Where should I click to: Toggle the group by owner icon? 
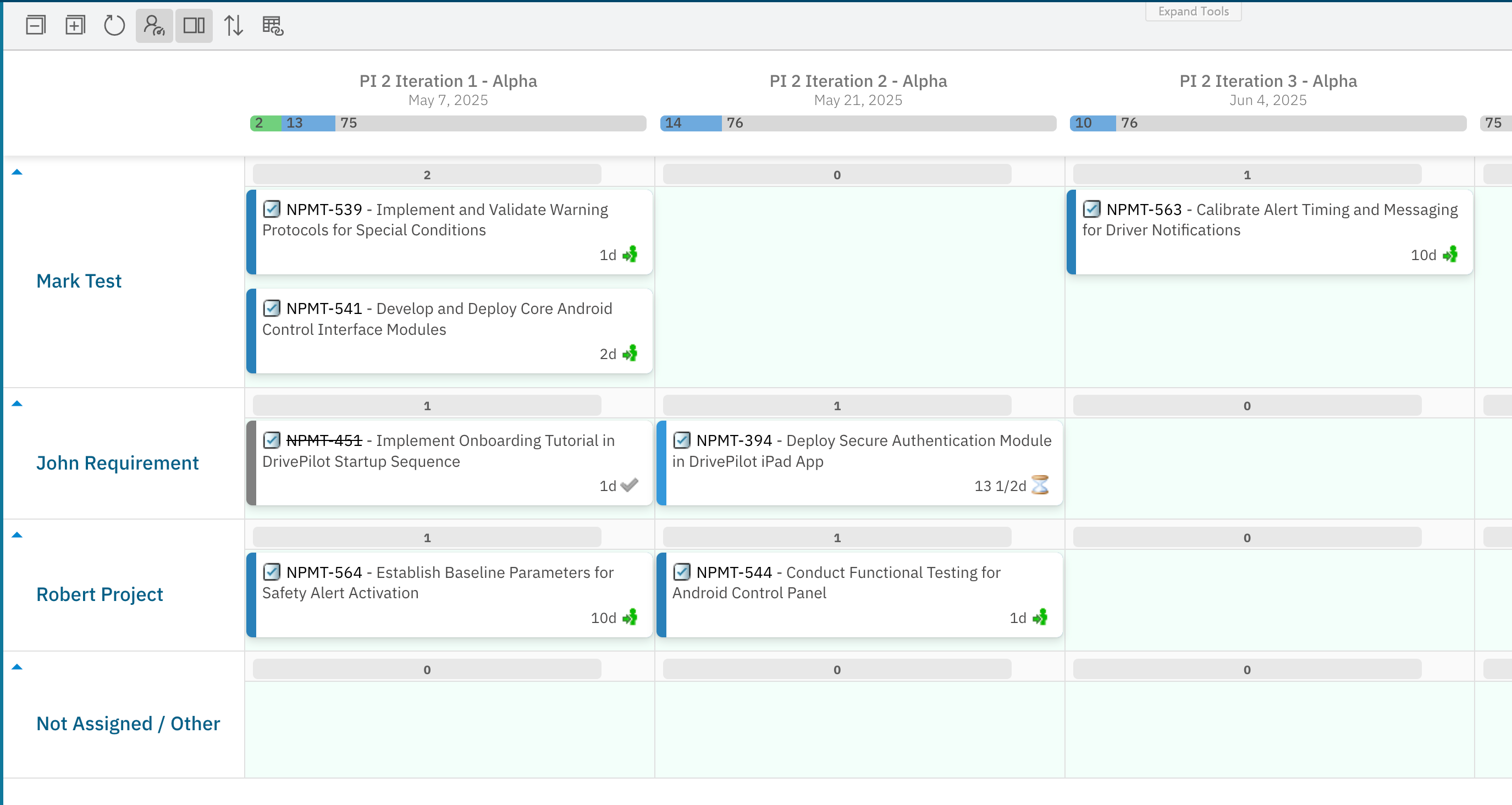154,25
